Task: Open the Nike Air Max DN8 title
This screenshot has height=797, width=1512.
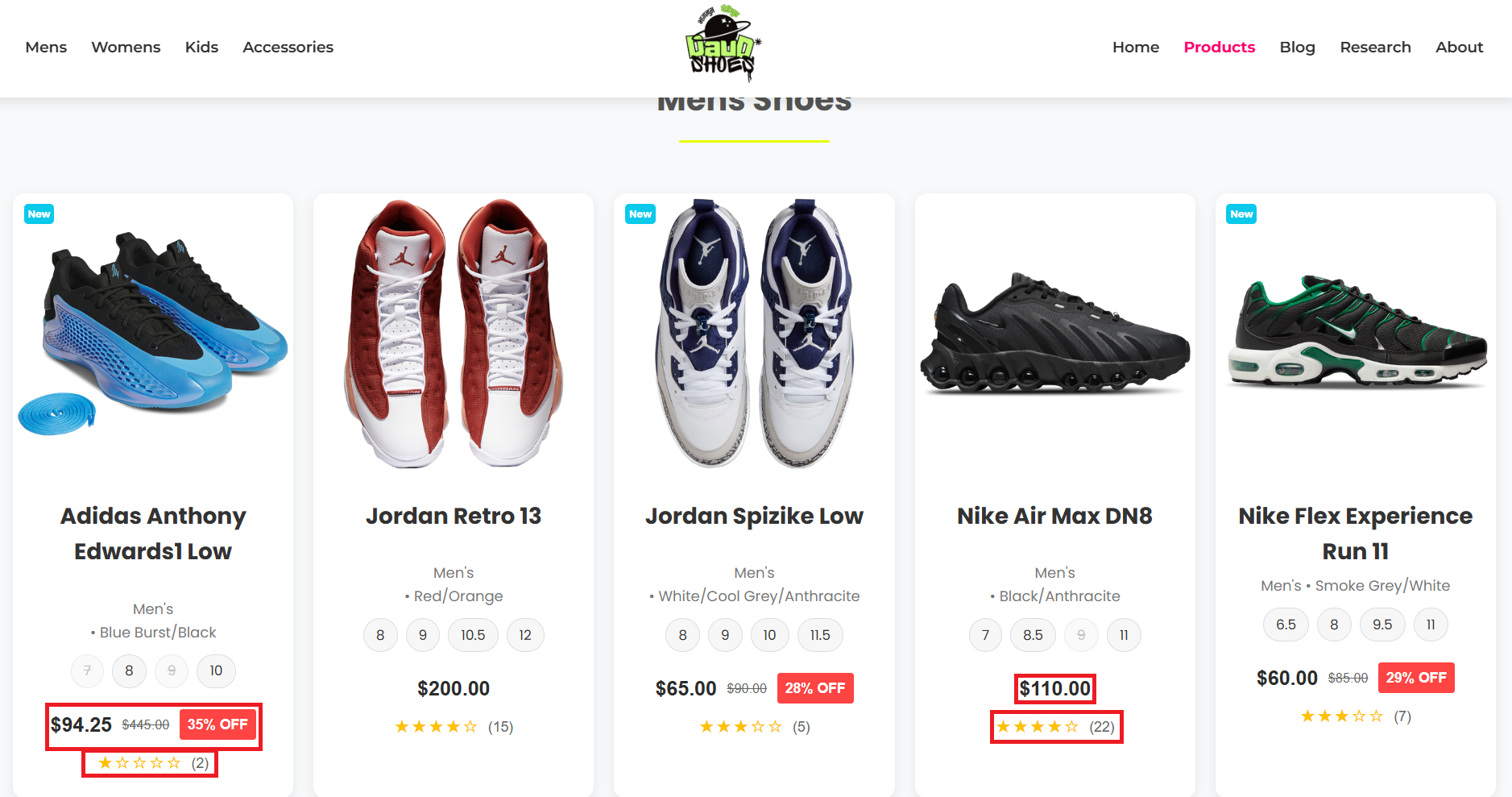Action: [1054, 516]
